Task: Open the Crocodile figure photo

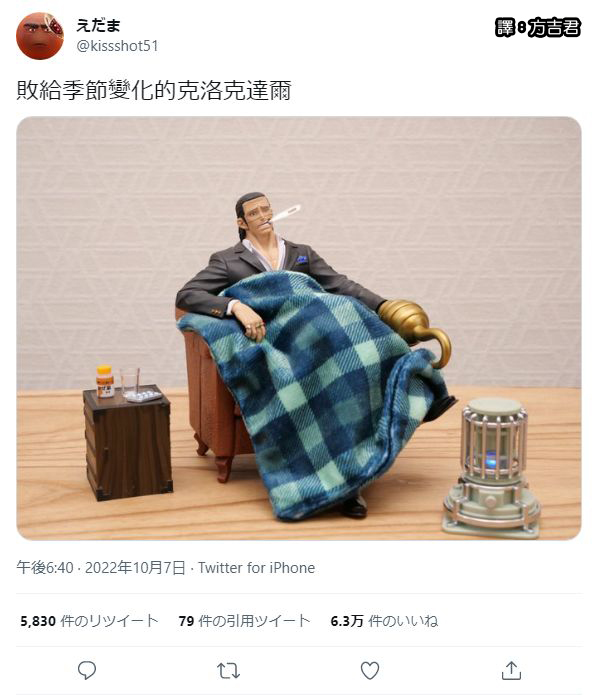Action: 299,328
